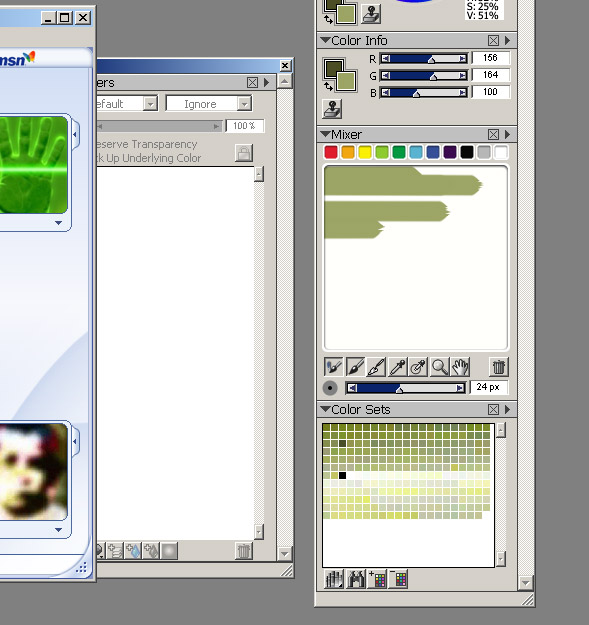Viewport: 589px width, 625px height.
Task: Close the Mixer panel with its X box
Action: (x=493, y=134)
